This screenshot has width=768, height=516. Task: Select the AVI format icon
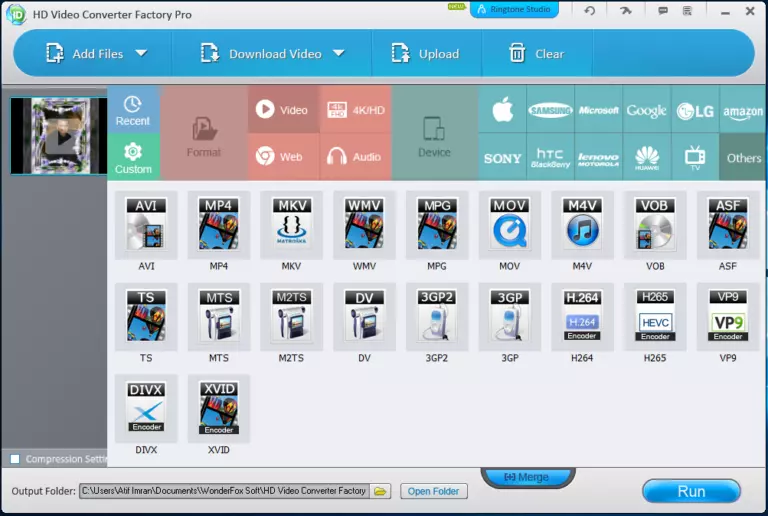[146, 225]
